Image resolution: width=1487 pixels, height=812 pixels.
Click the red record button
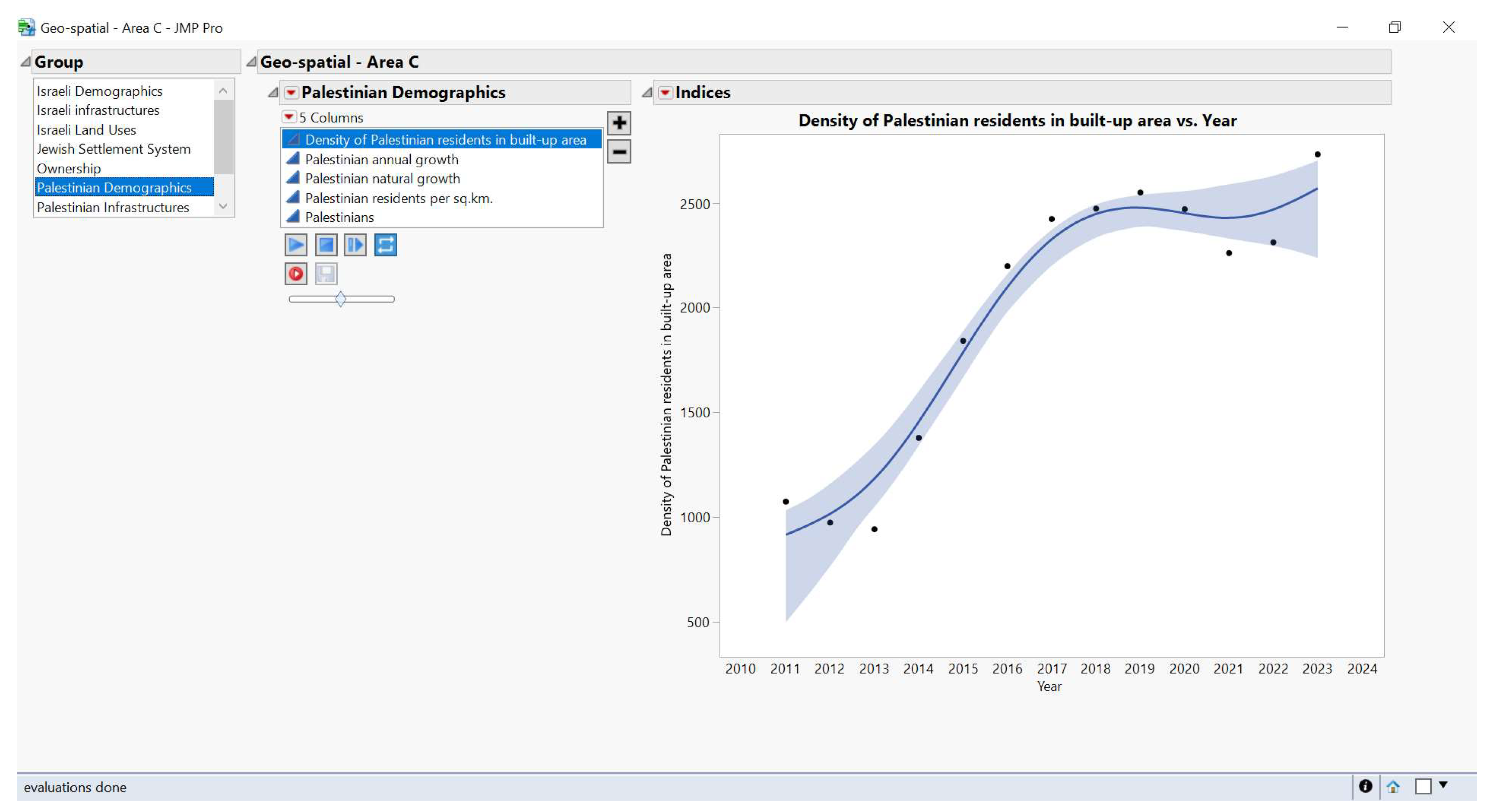point(296,274)
